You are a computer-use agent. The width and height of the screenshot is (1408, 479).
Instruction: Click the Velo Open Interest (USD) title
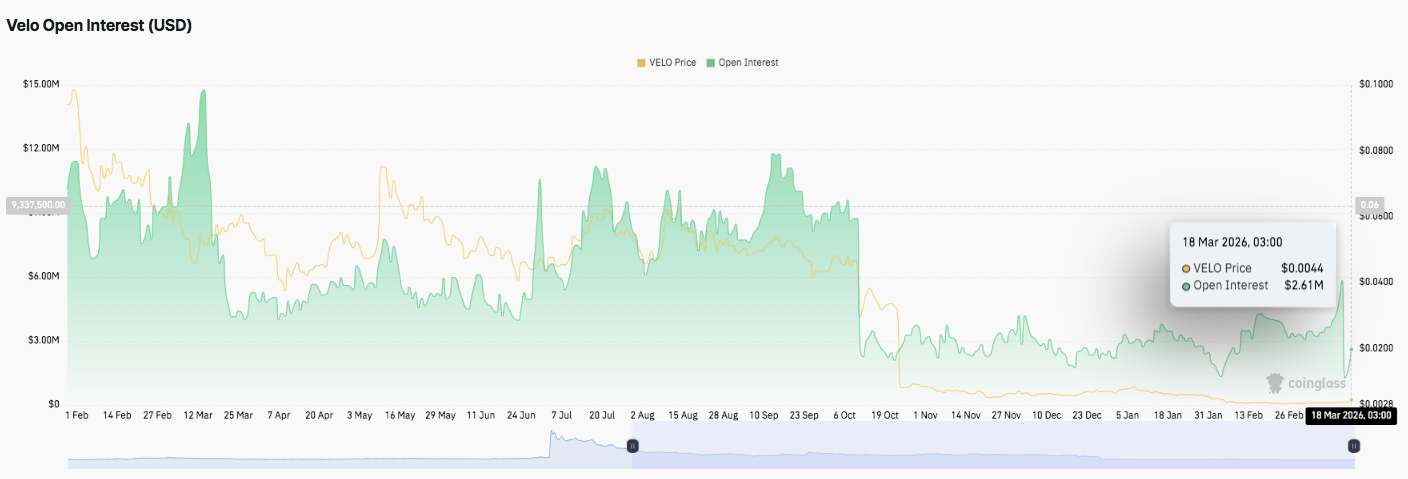tap(99, 26)
